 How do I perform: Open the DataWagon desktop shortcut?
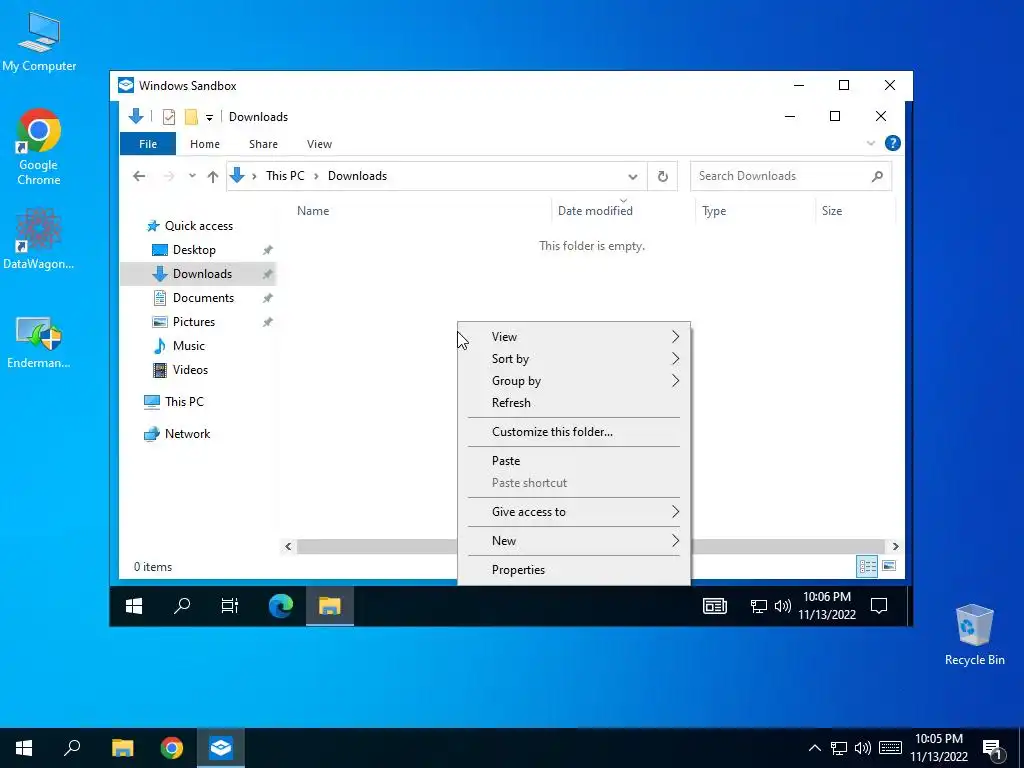(39, 239)
